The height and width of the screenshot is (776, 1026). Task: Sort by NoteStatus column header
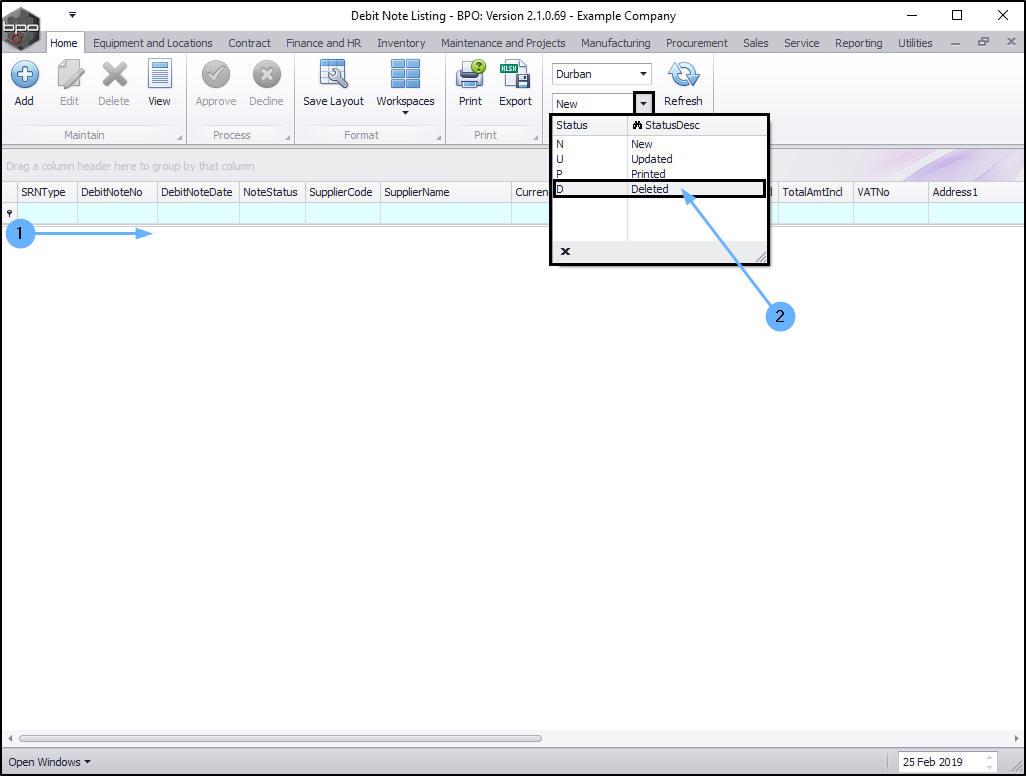pos(272,192)
